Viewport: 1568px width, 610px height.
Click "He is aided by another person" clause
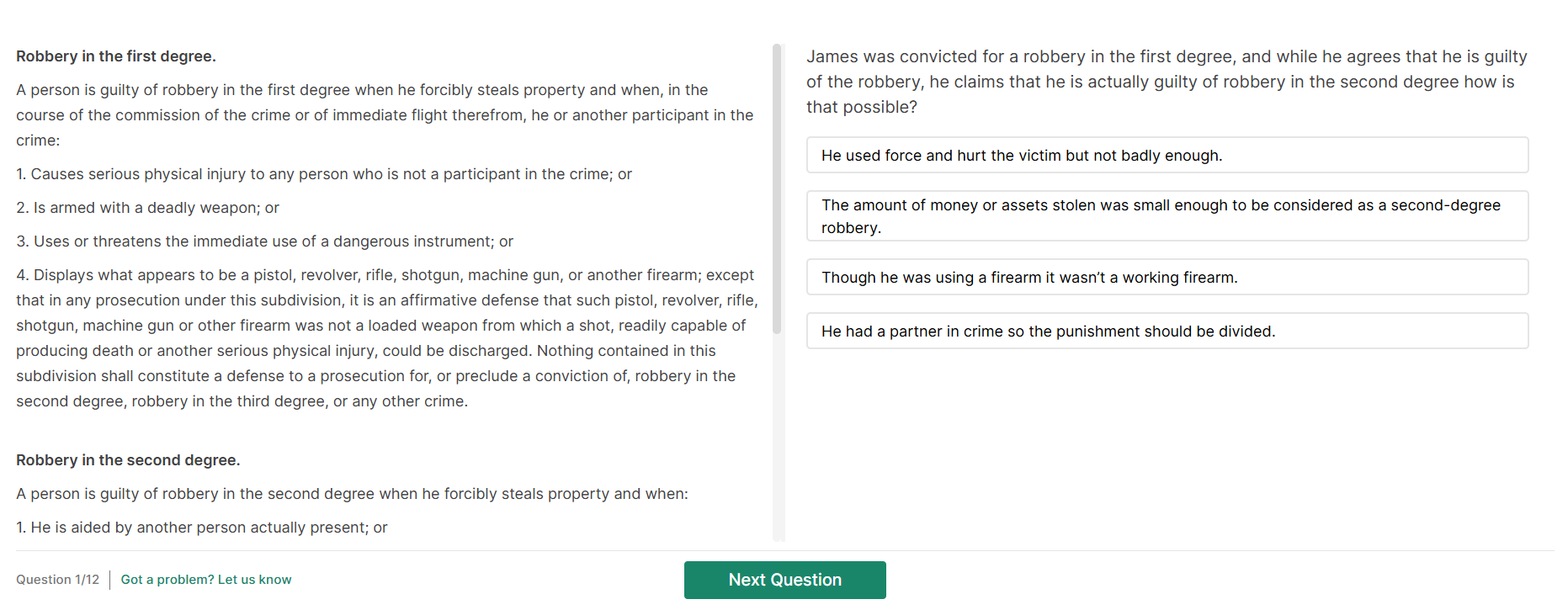[202, 528]
